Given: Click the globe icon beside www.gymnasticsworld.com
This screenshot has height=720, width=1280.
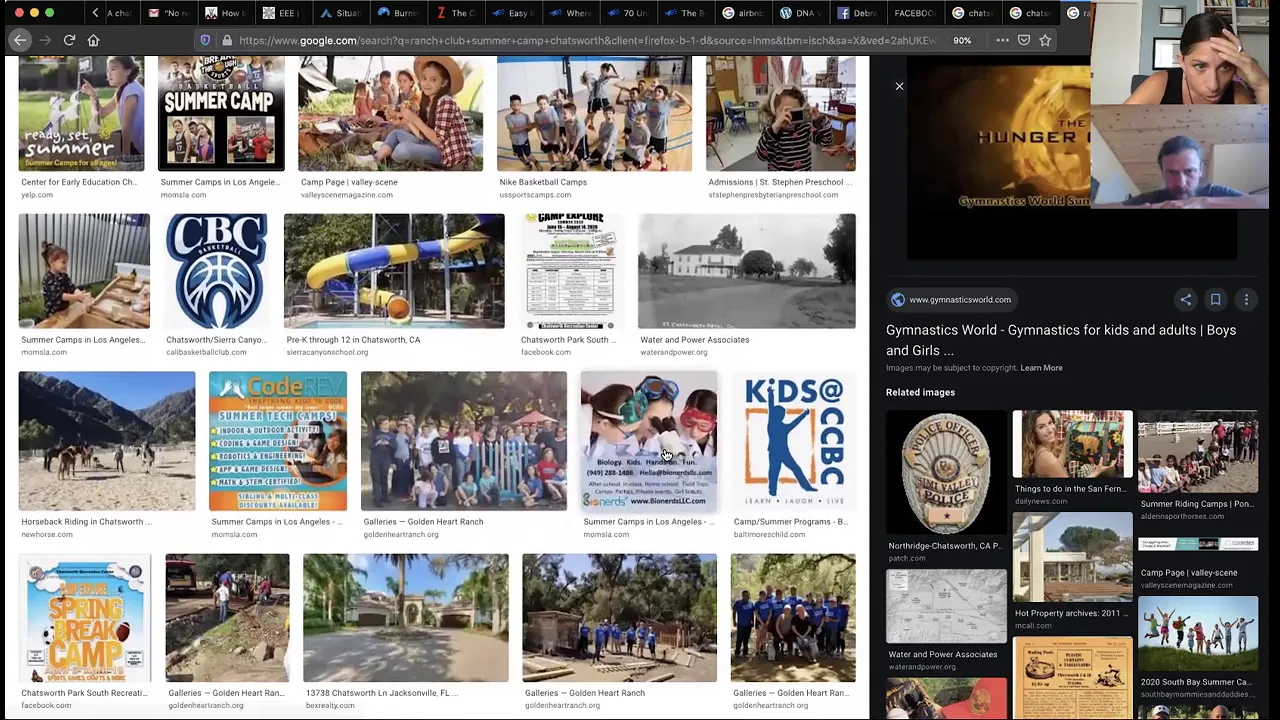Looking at the screenshot, I should (x=897, y=300).
